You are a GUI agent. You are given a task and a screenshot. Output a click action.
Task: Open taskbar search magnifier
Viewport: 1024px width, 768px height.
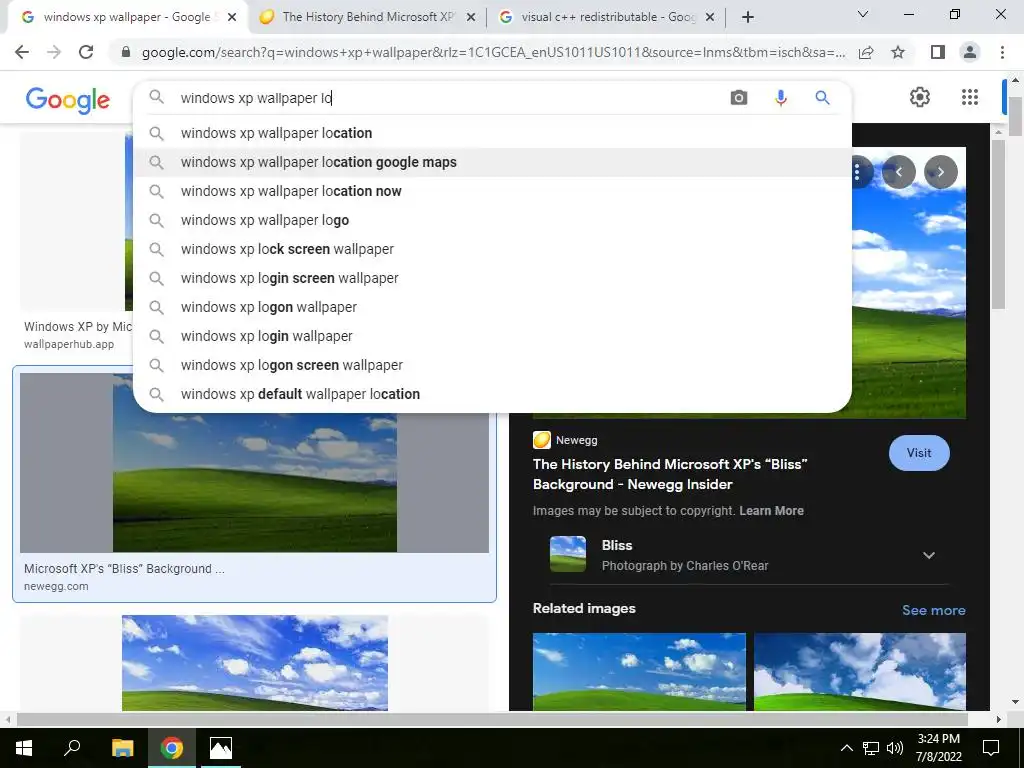72,748
